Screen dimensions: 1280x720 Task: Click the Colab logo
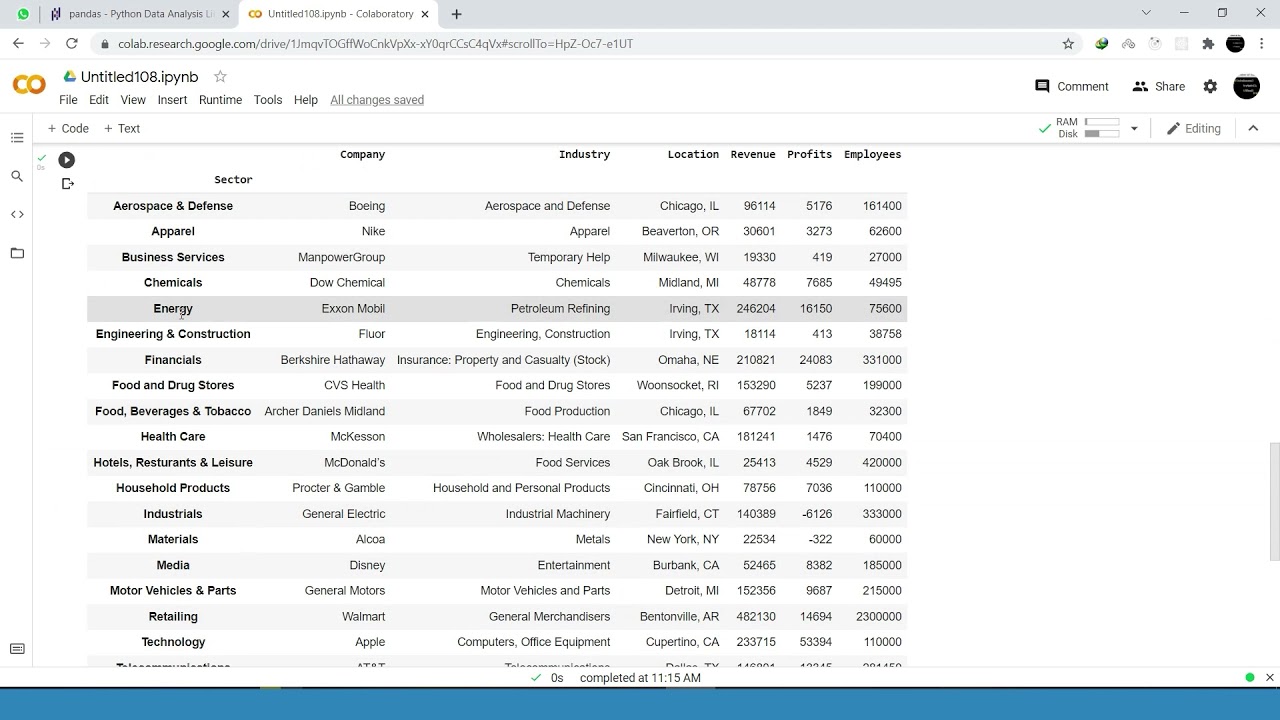pos(29,86)
